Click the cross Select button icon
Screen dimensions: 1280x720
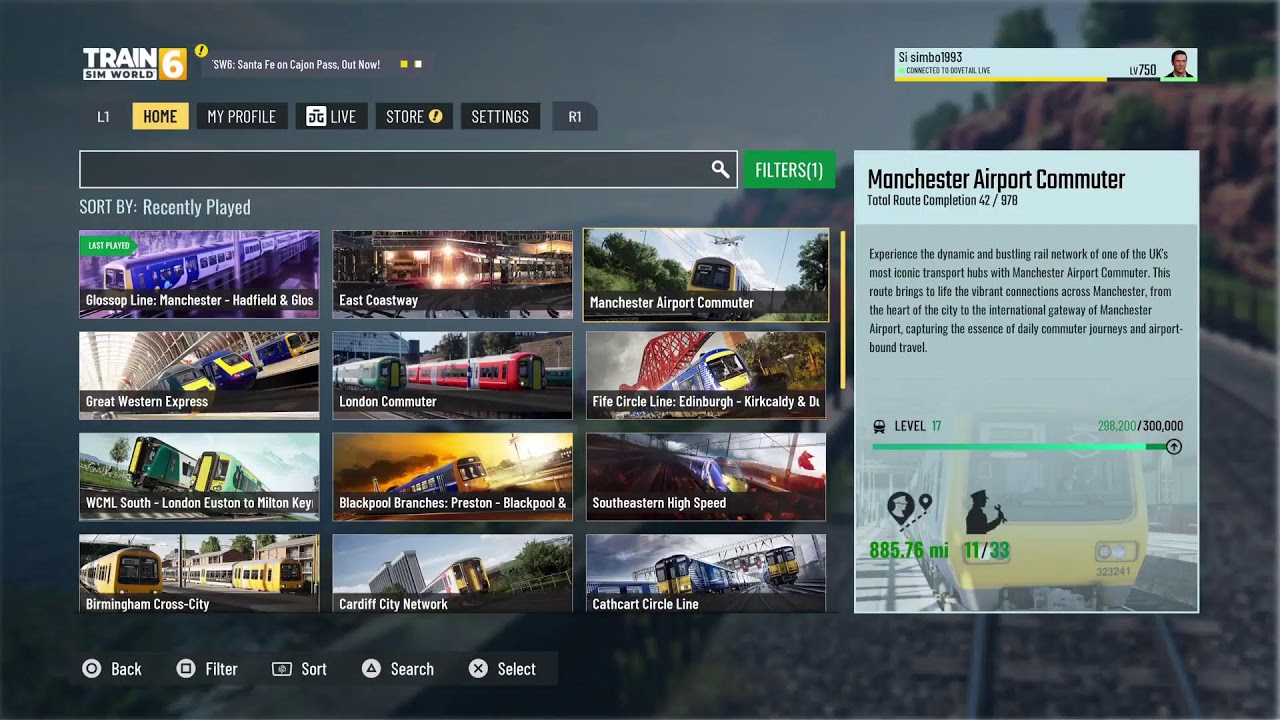click(x=478, y=669)
